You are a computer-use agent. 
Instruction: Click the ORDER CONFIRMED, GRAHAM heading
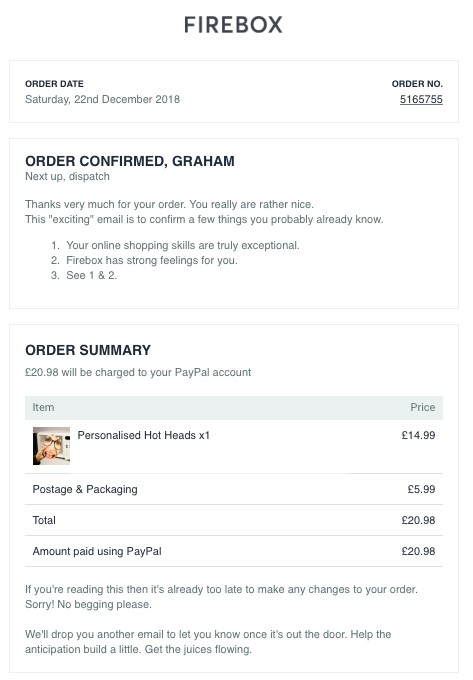130,161
